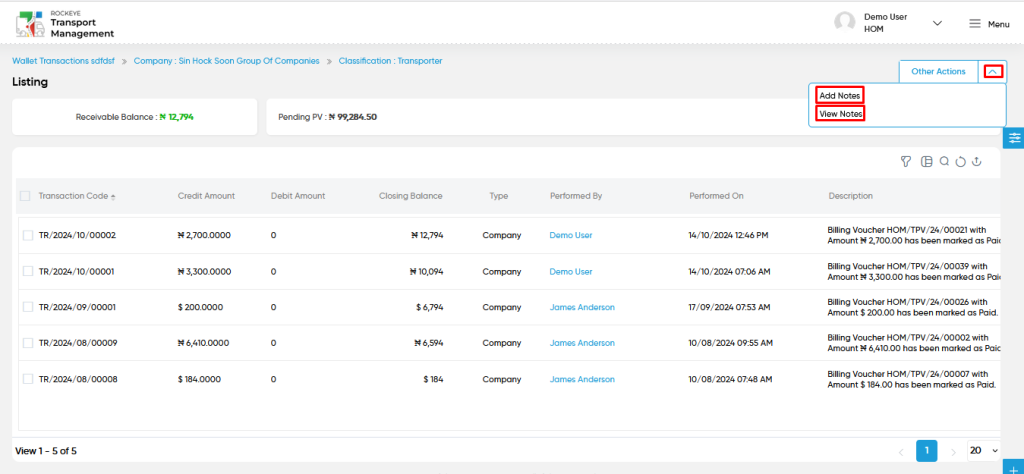Click the Description column header
The width and height of the screenshot is (1024, 474).
coord(850,196)
